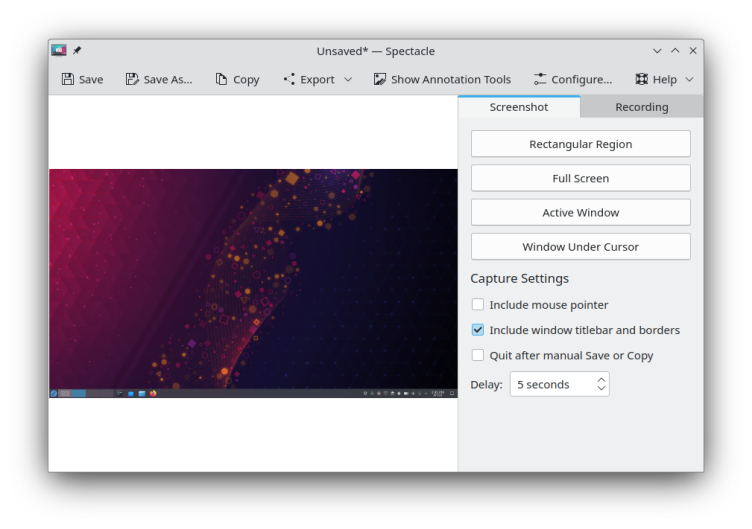Enable Quit after manual Save or Copy

(478, 355)
